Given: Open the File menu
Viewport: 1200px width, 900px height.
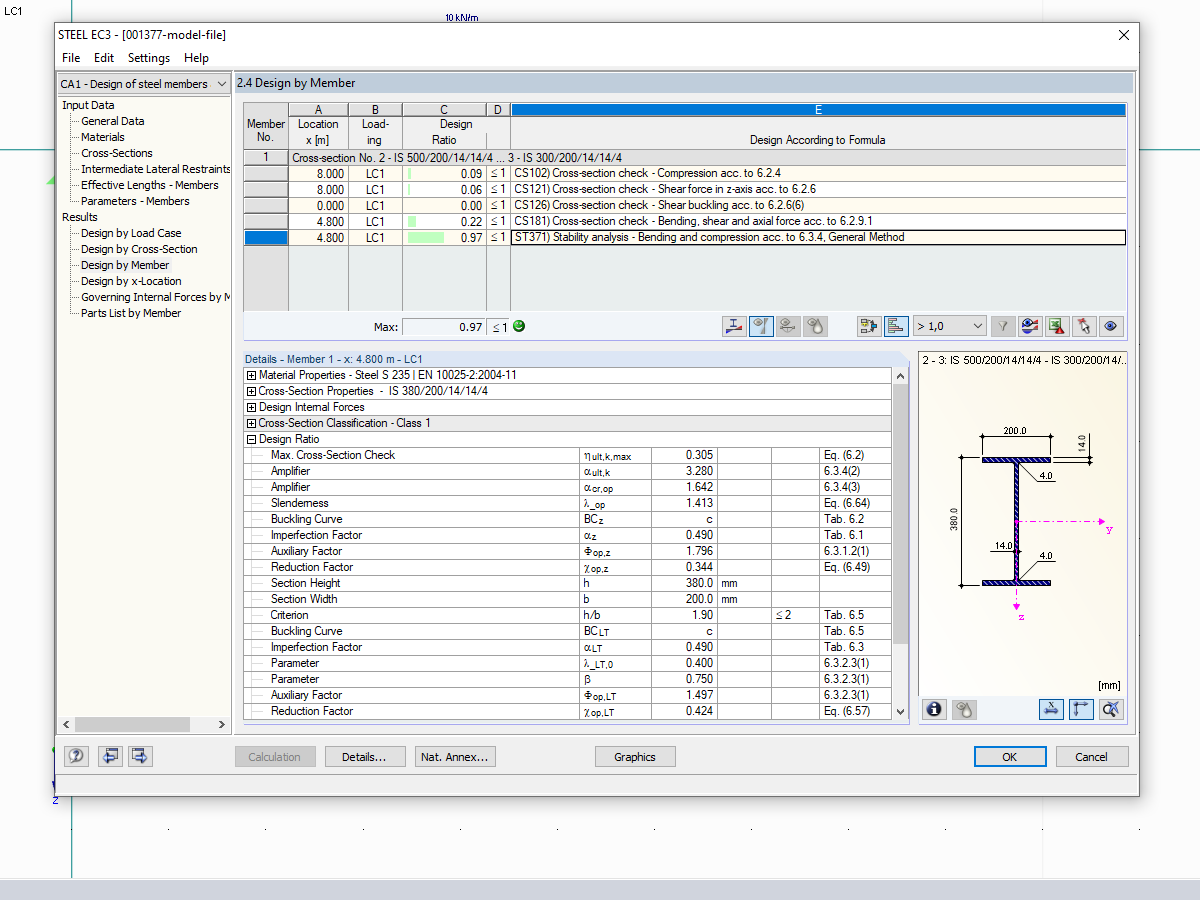Looking at the screenshot, I should [x=71, y=58].
